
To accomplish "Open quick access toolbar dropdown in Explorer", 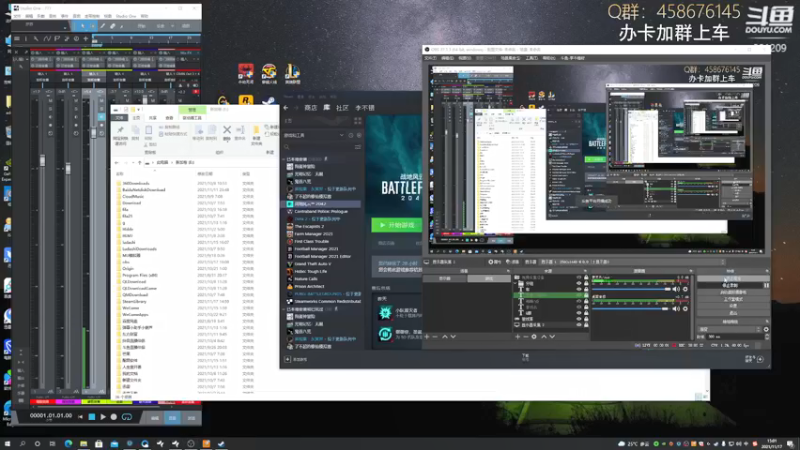I will [139, 109].
